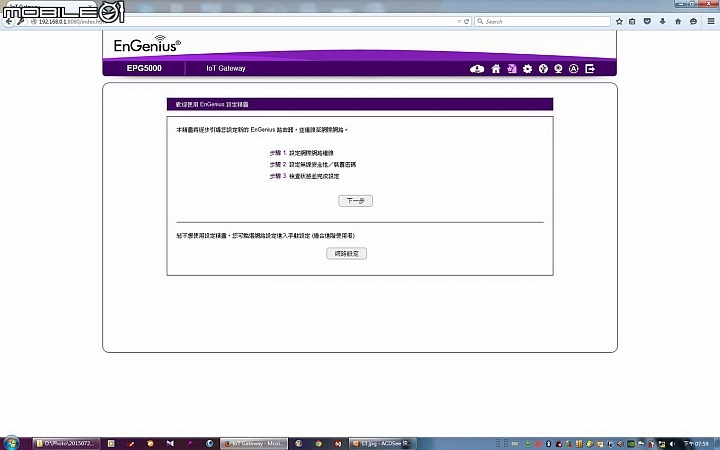Show bookmarks list icon in Firefox toolbar
This screenshot has height=450, width=720.
coord(632,22)
